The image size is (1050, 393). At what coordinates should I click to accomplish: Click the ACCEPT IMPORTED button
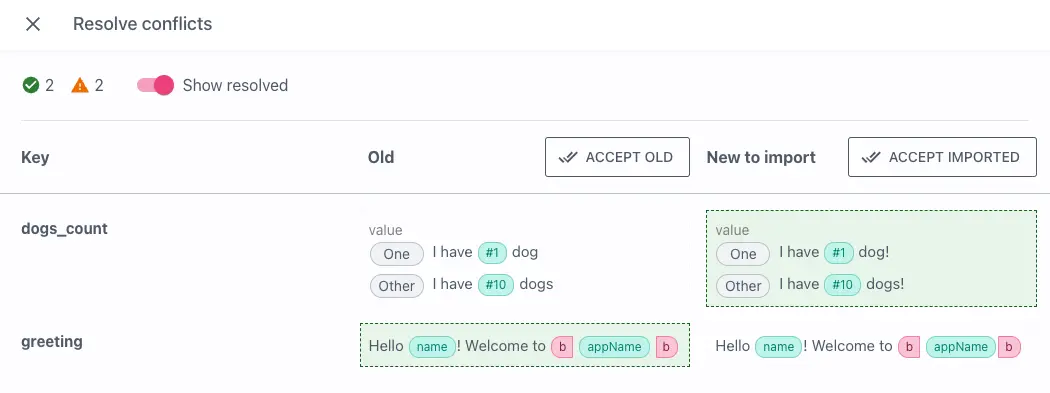click(x=942, y=157)
